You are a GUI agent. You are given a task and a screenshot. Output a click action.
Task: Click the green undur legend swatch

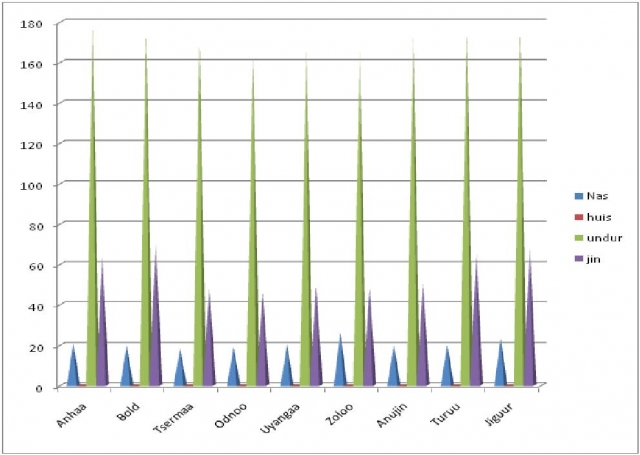(578, 238)
